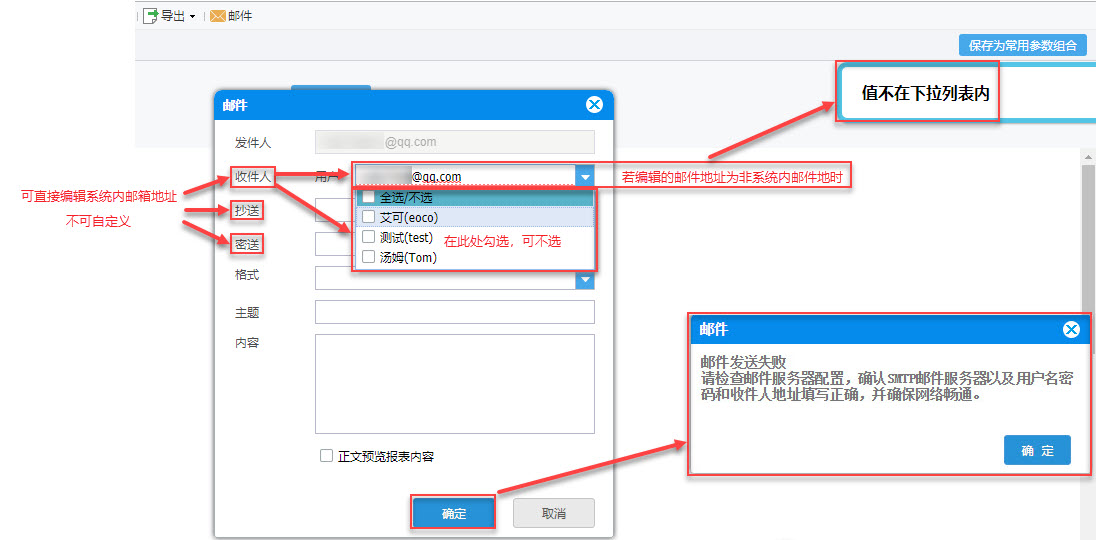This screenshot has height=540, width=1096.
Task: Check the 艾可(eoco) recipient option
Action: pyautogui.click(x=368, y=217)
